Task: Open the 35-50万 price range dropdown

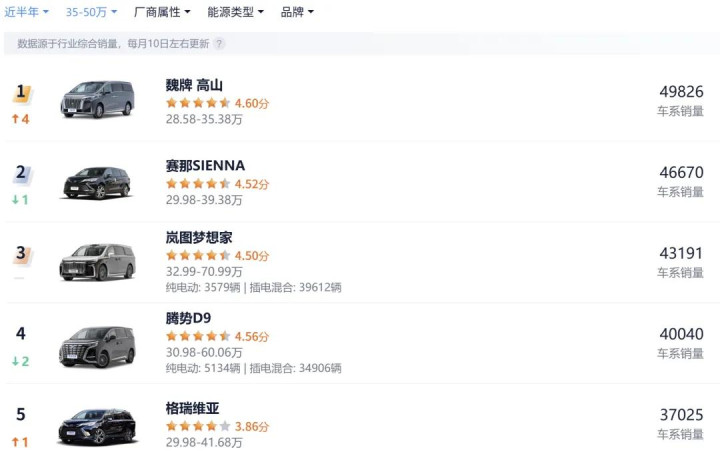Action: 91,13
